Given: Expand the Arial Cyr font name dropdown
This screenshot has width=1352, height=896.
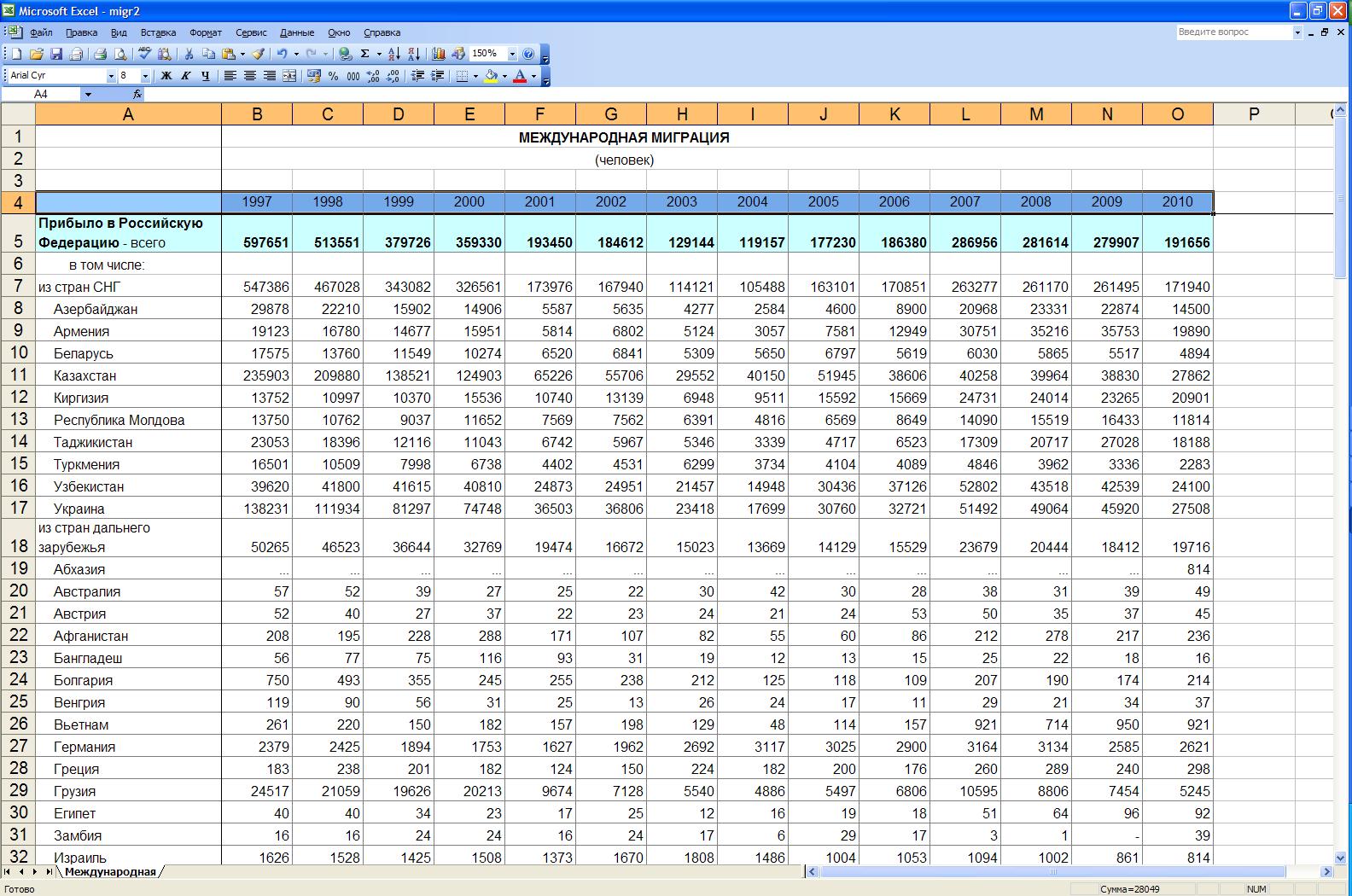Looking at the screenshot, I should [x=110, y=76].
